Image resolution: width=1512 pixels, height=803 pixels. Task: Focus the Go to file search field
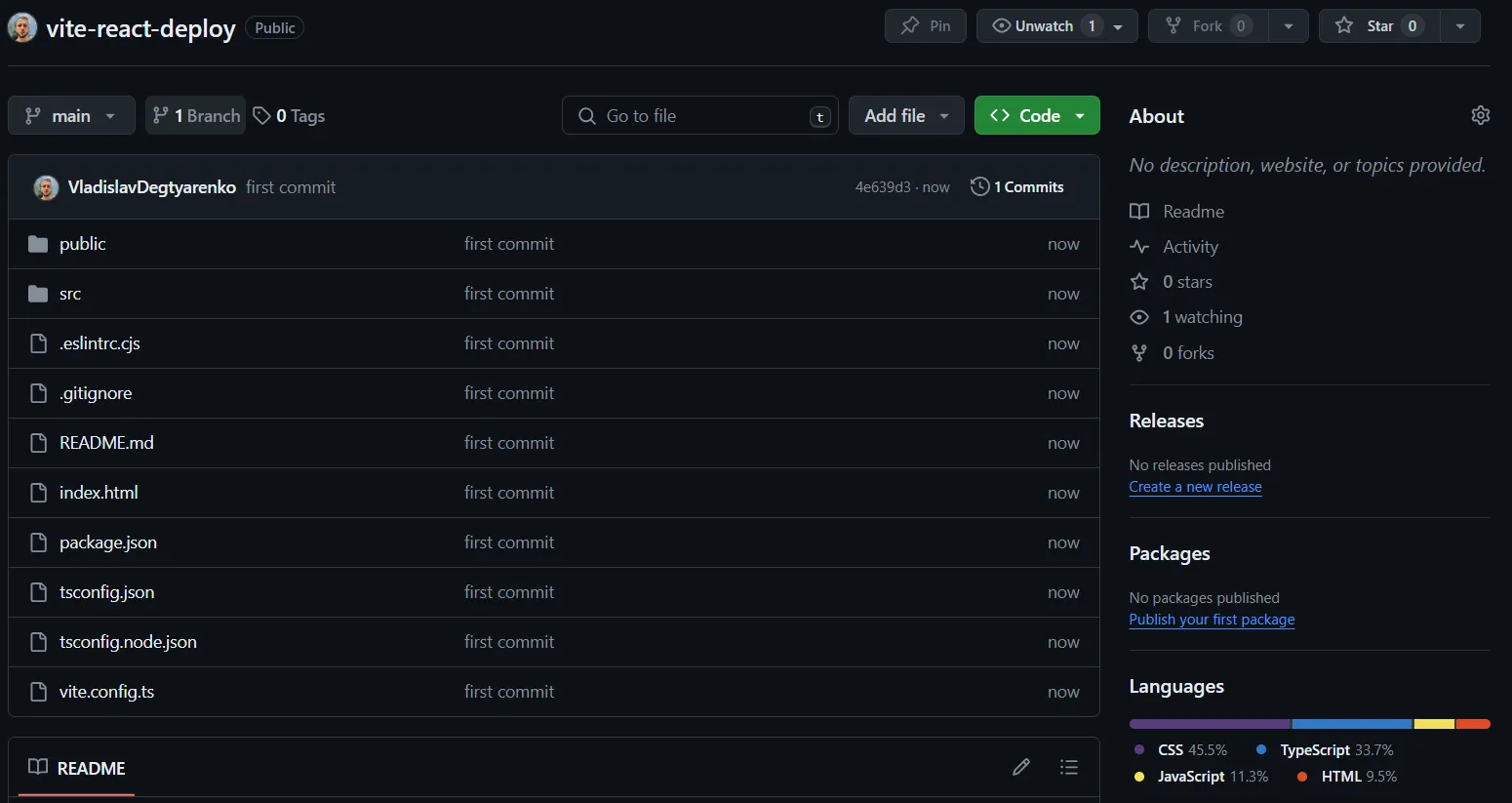pyautogui.click(x=700, y=115)
